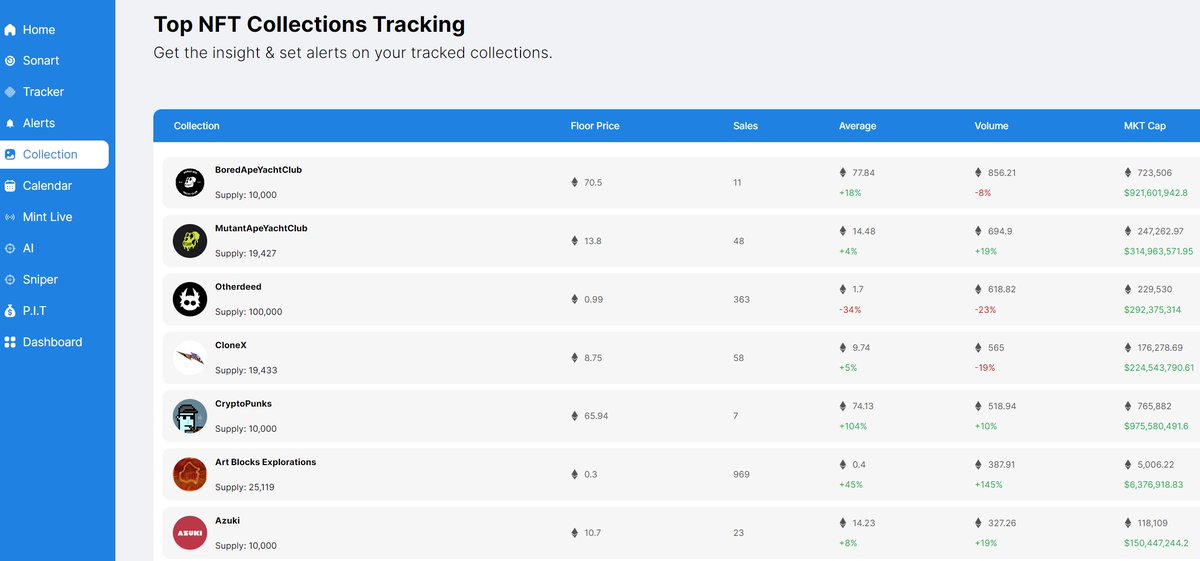Click the ETH icon beside volume 856.21
The width and height of the screenshot is (1200, 561).
[978, 172]
